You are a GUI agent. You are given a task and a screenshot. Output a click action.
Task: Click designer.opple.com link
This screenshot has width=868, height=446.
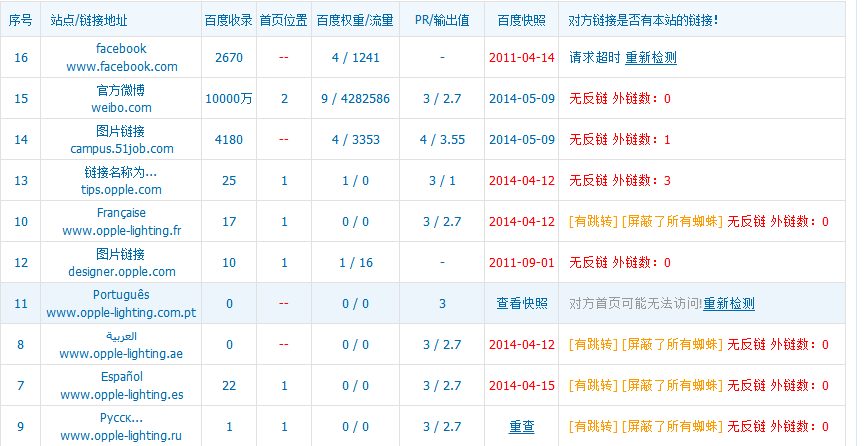point(121,272)
